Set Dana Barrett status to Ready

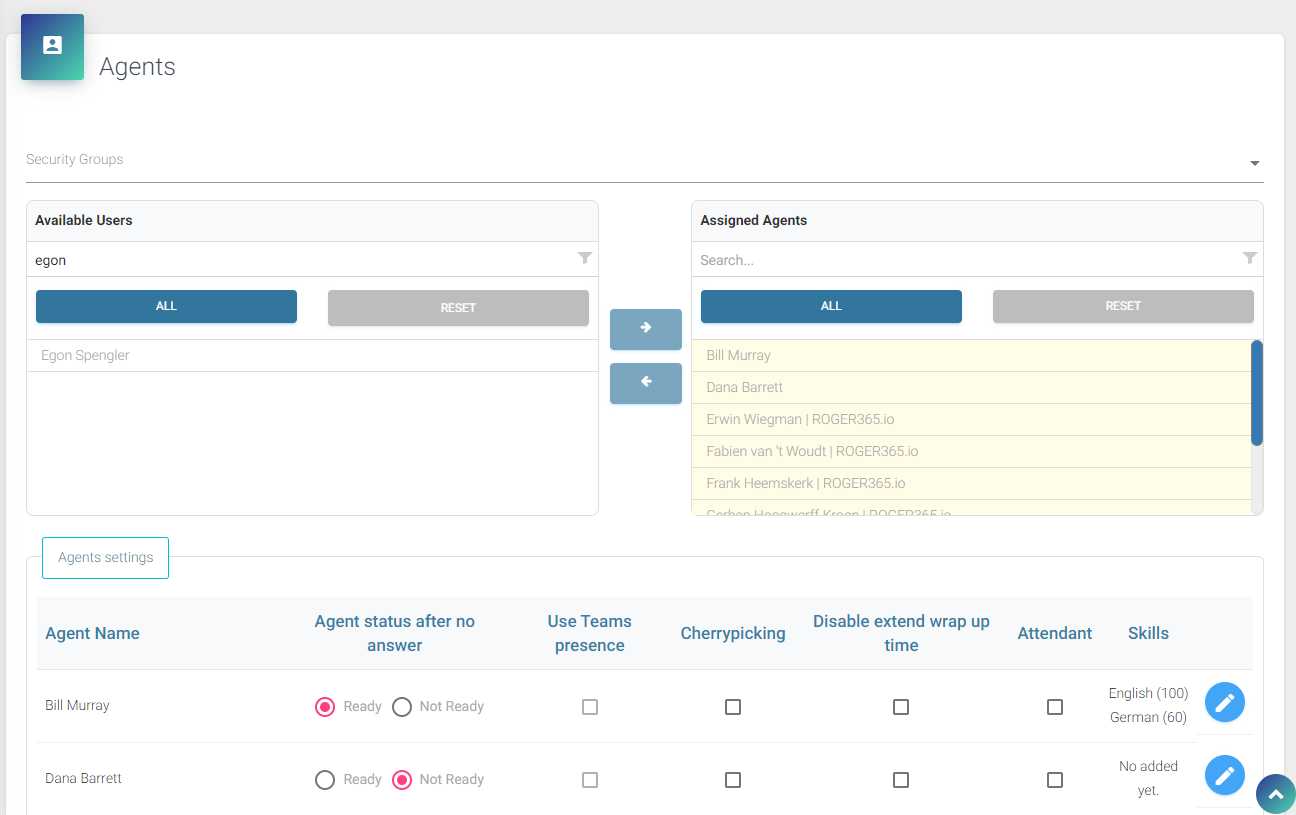point(325,780)
